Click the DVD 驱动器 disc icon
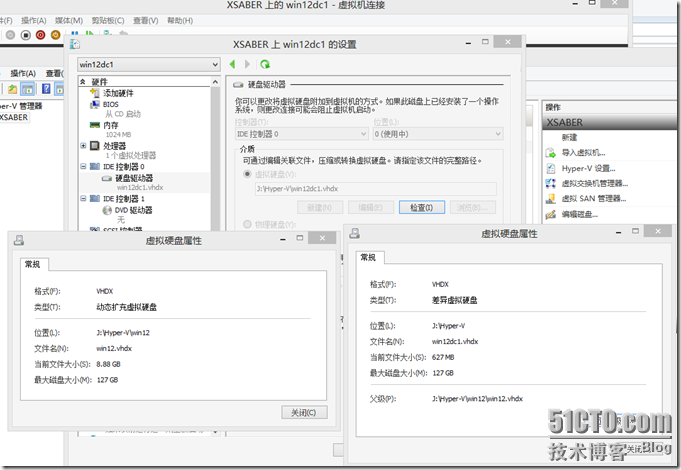The height and width of the screenshot is (470, 681). tap(107, 210)
